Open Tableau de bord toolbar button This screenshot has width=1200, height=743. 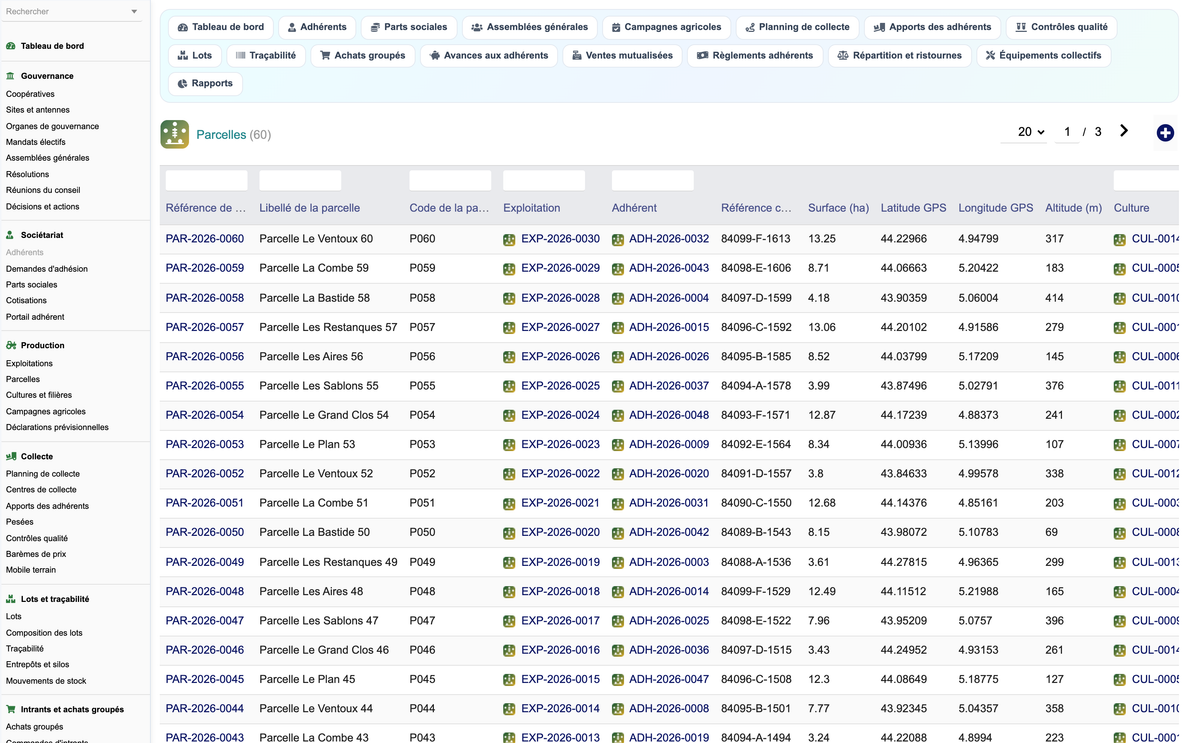[221, 27]
